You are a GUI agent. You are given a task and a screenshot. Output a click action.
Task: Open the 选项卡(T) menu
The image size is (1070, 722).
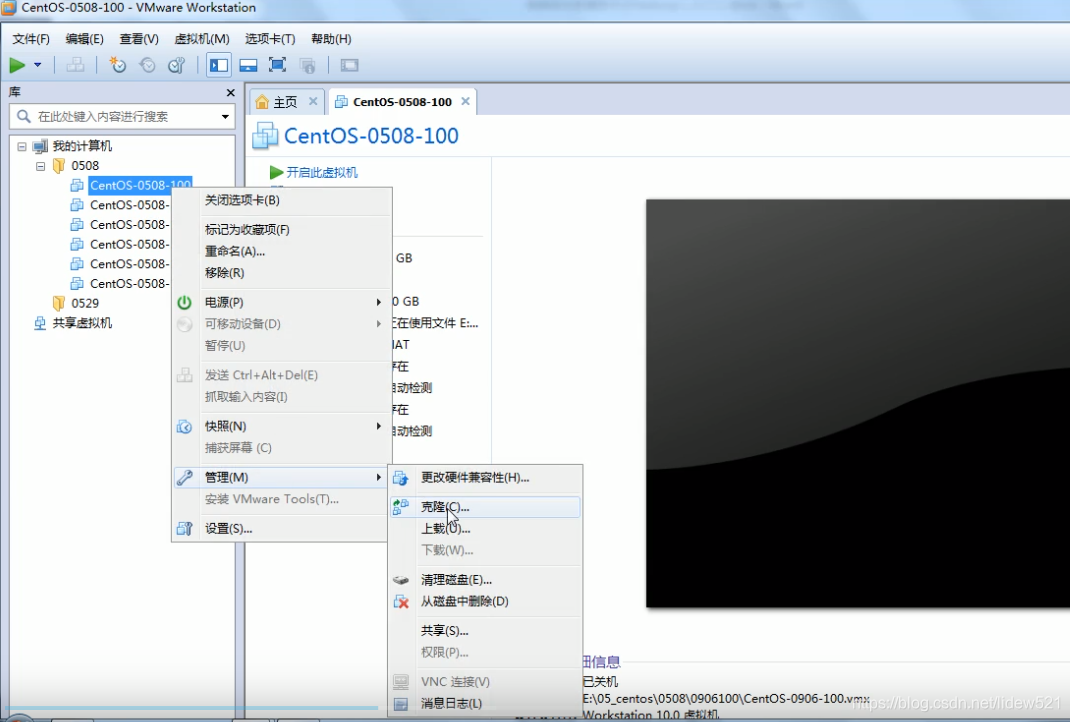pos(270,39)
